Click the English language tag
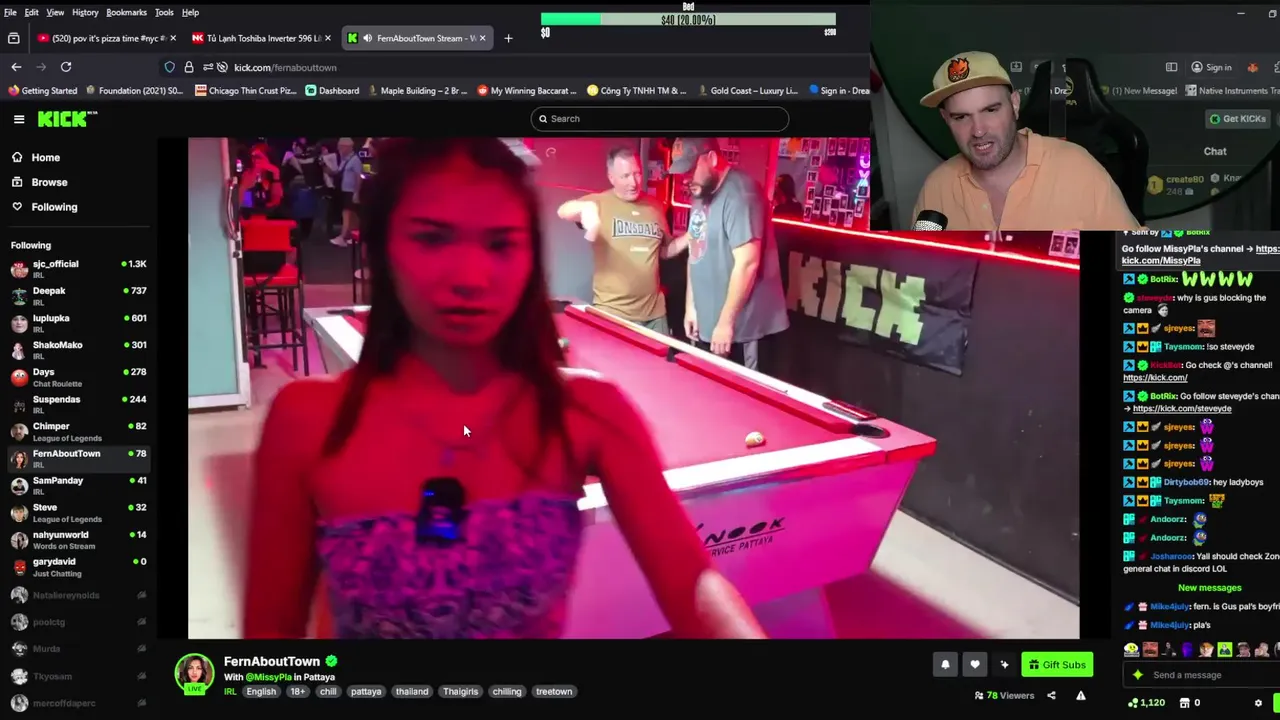1280x720 pixels. click(261, 691)
